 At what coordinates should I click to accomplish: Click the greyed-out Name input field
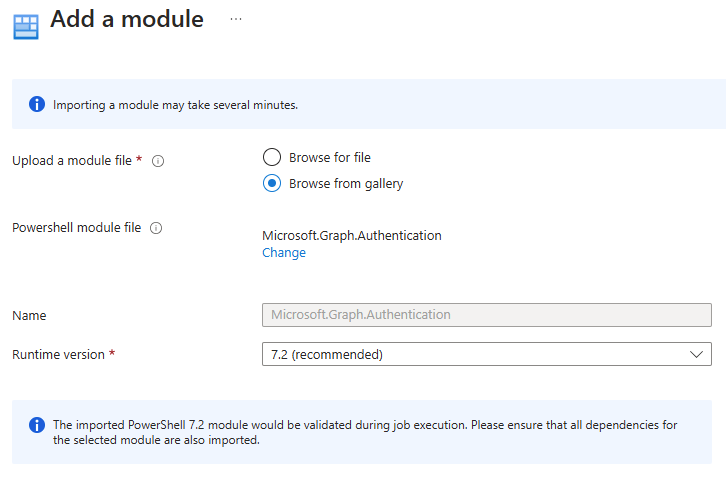click(x=486, y=315)
